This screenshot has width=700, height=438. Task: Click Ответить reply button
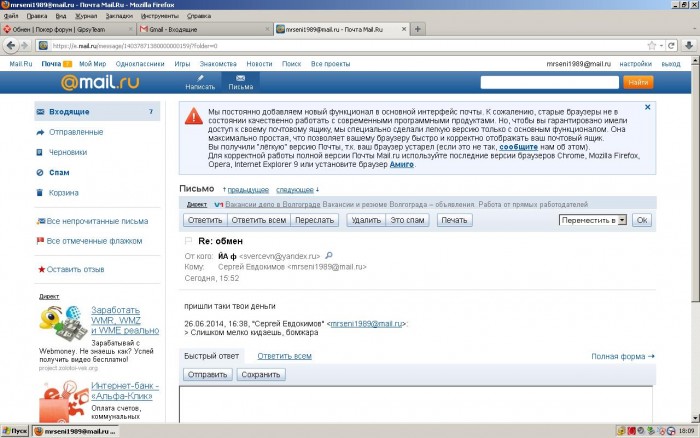pyautogui.click(x=205, y=220)
